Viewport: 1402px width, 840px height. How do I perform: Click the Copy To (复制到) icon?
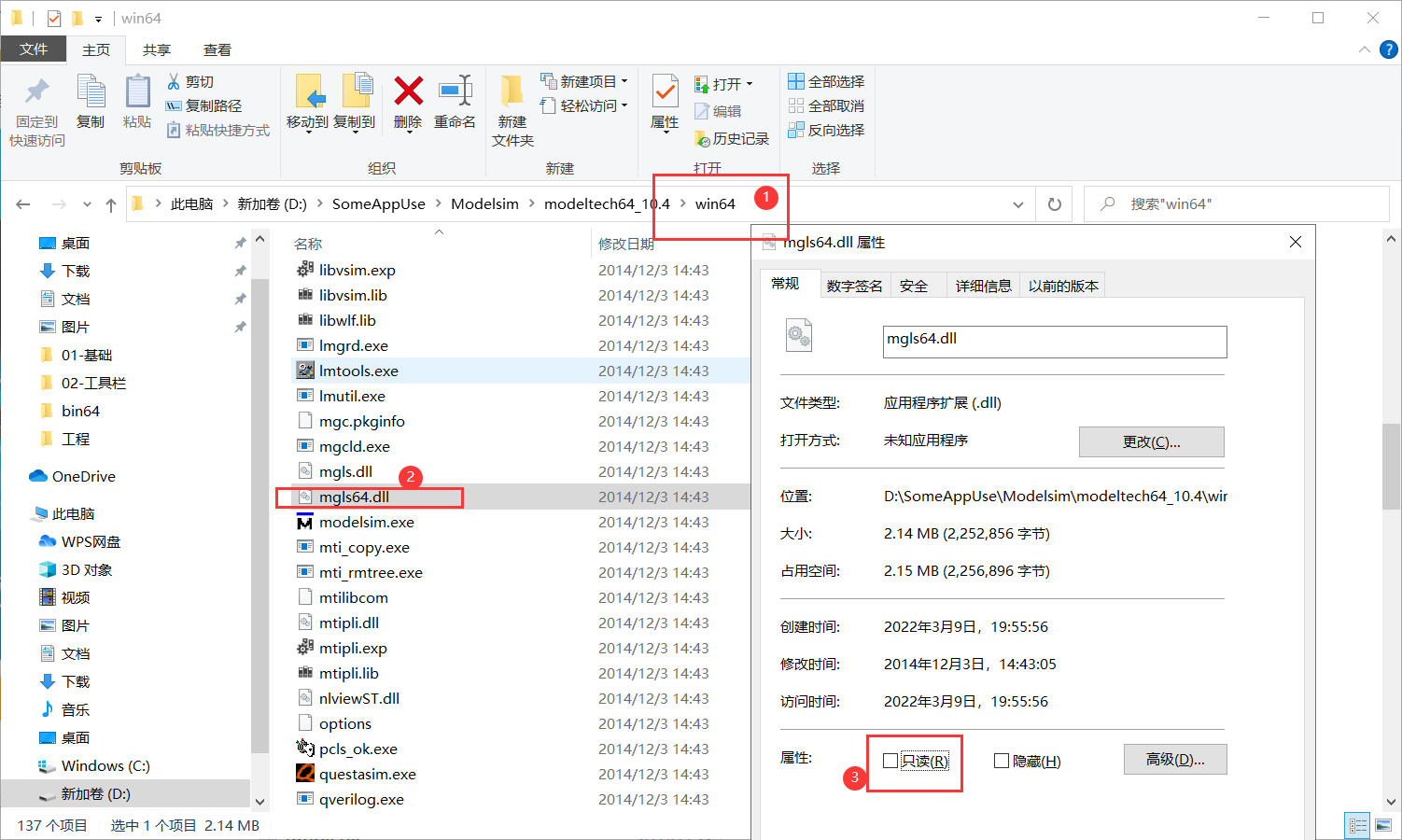(357, 91)
